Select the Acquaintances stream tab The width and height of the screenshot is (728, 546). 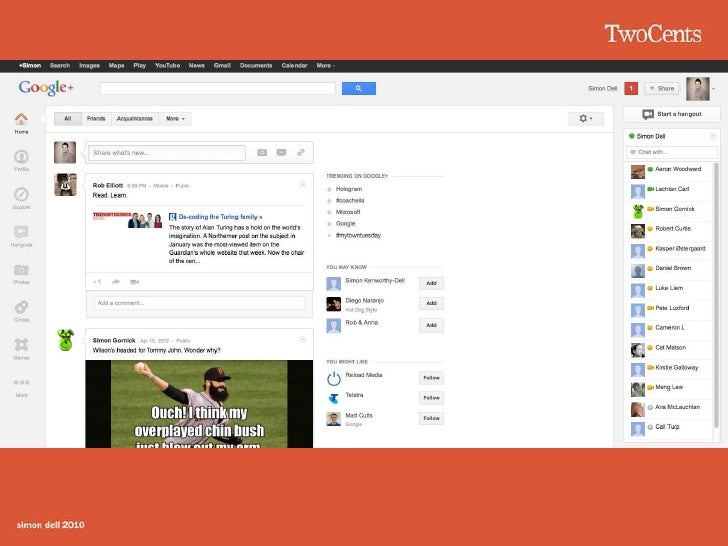pyautogui.click(x=135, y=119)
